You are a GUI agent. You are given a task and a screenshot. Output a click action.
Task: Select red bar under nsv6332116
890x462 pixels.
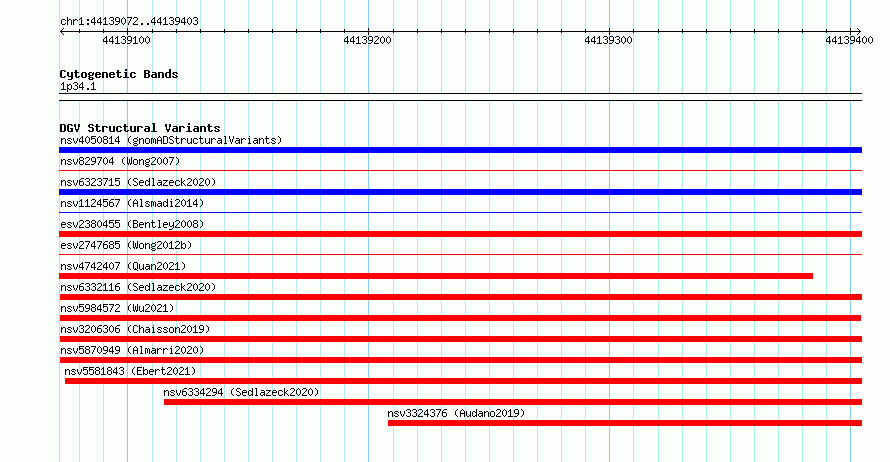coord(460,297)
